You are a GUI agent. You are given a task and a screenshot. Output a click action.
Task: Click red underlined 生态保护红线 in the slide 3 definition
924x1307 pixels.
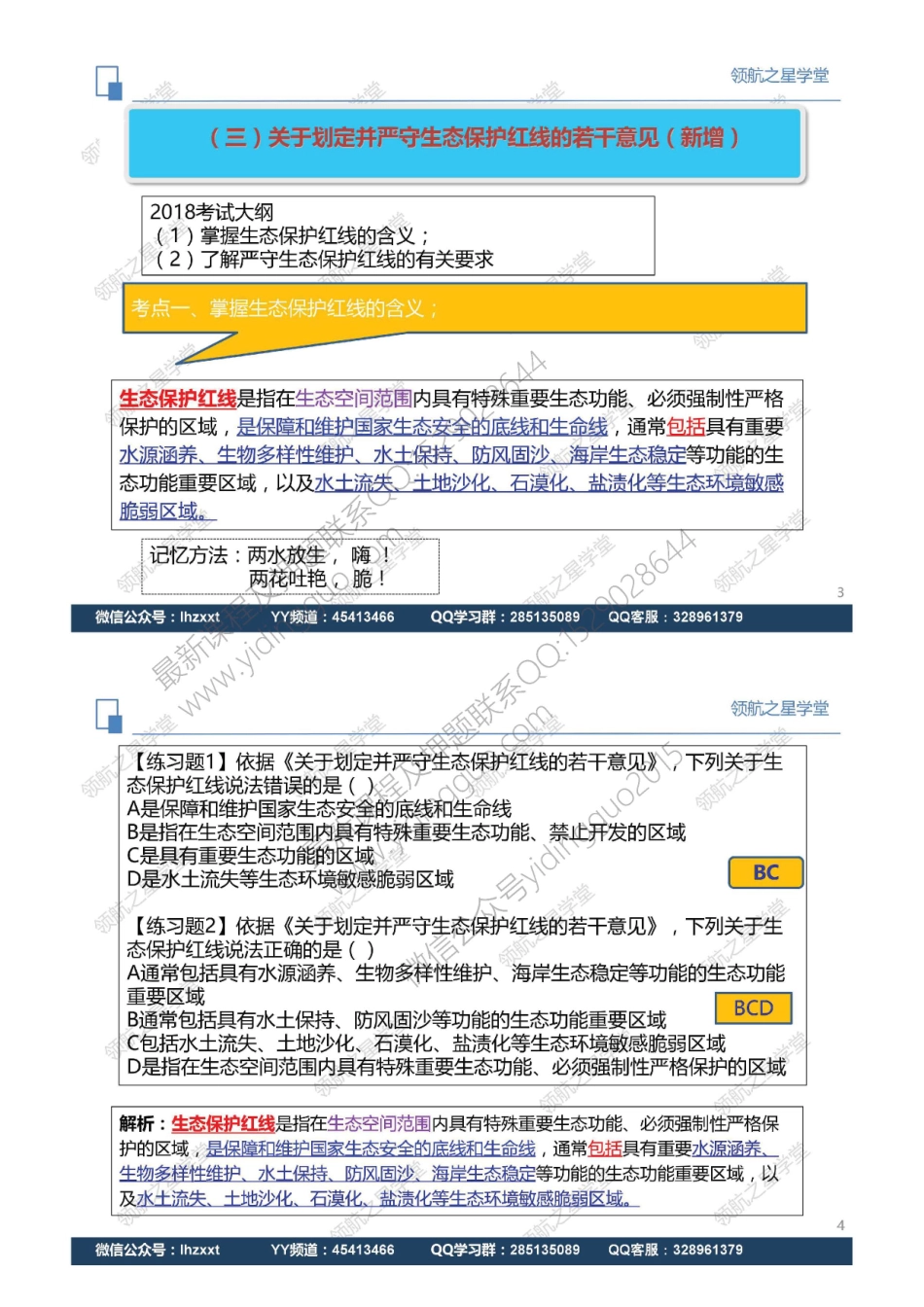pos(178,399)
